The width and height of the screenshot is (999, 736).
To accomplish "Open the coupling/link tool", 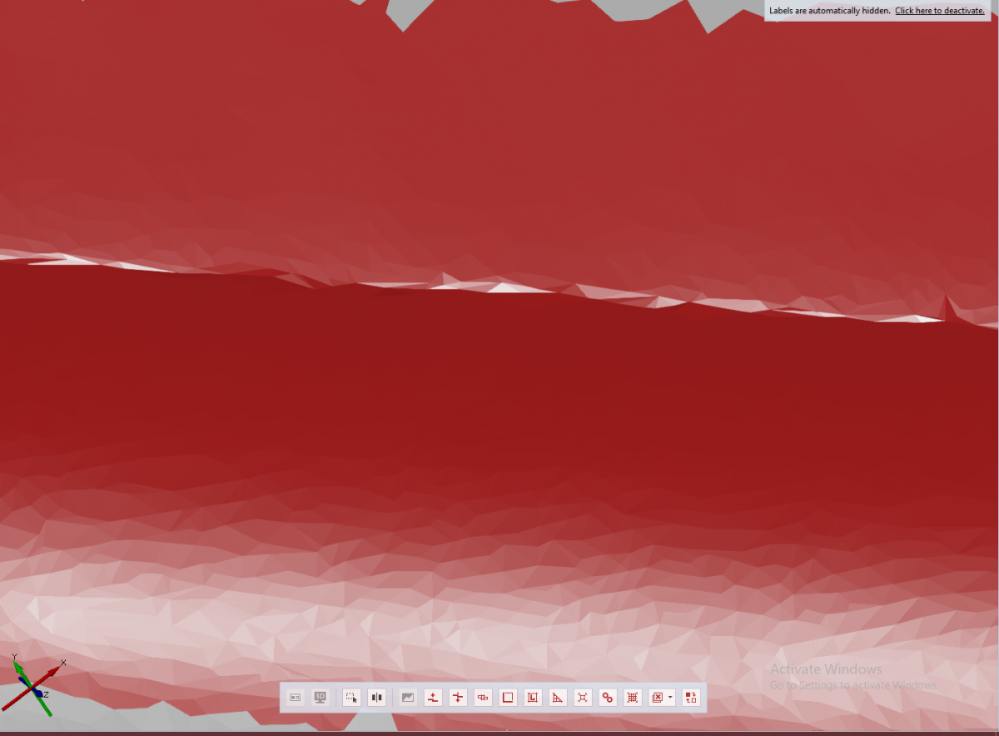I will (x=608, y=698).
